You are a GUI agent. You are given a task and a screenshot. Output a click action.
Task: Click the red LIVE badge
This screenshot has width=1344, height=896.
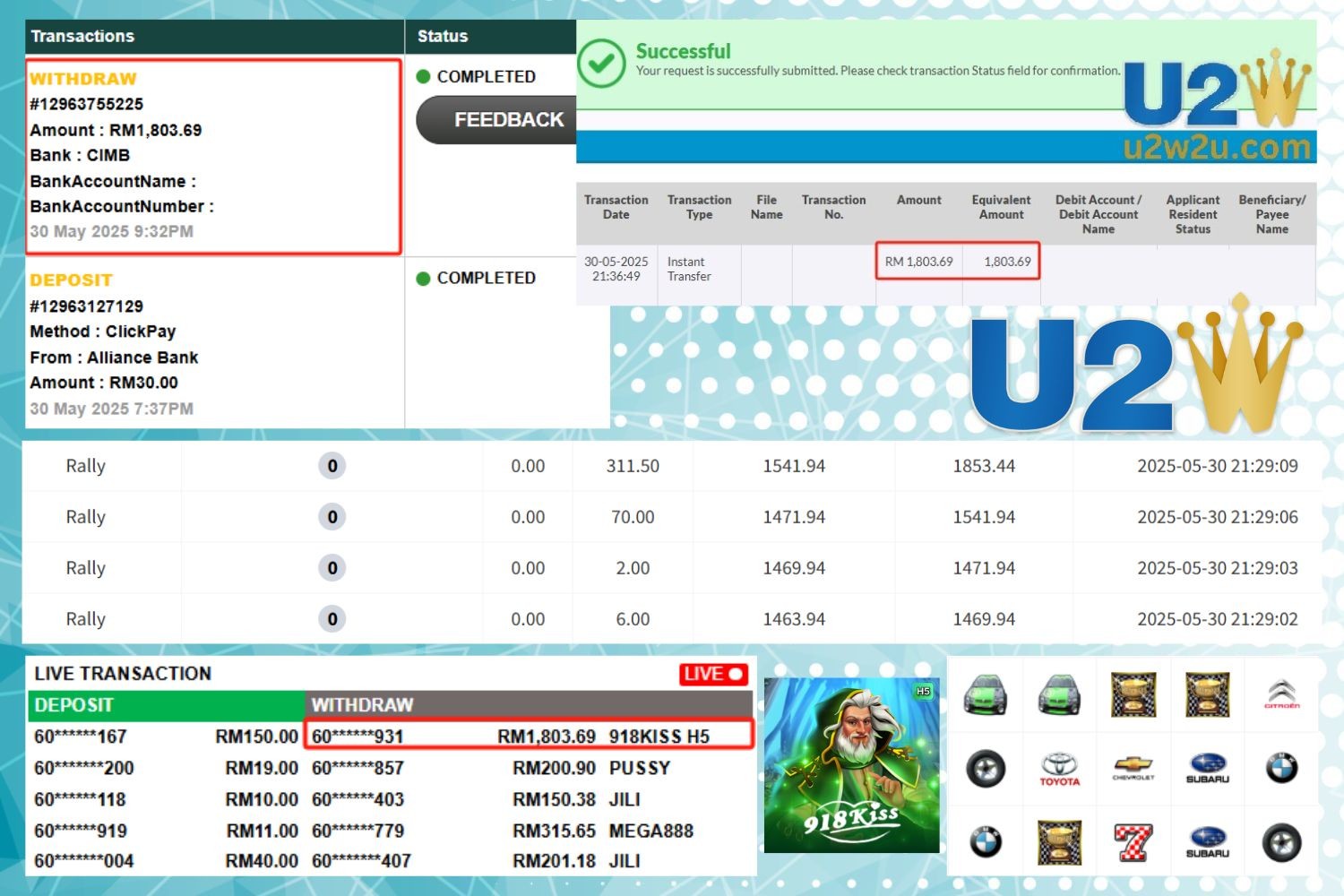714,674
